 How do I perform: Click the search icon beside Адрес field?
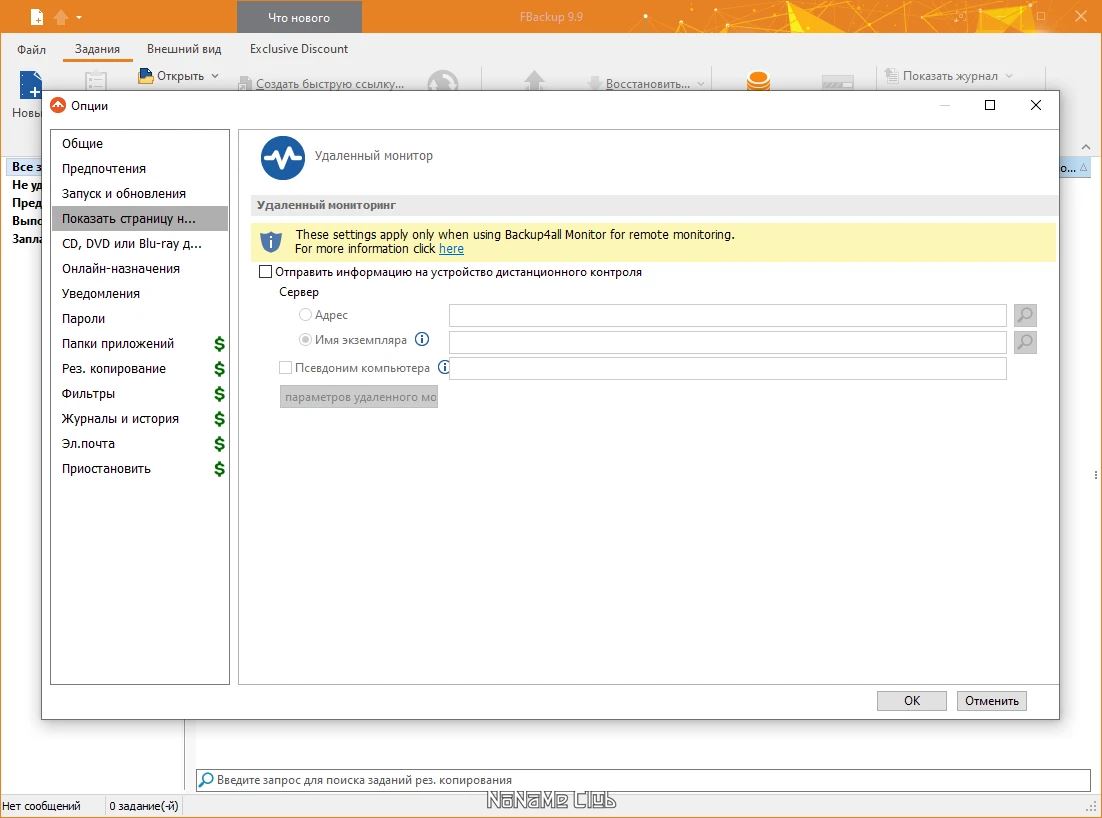click(x=1025, y=315)
